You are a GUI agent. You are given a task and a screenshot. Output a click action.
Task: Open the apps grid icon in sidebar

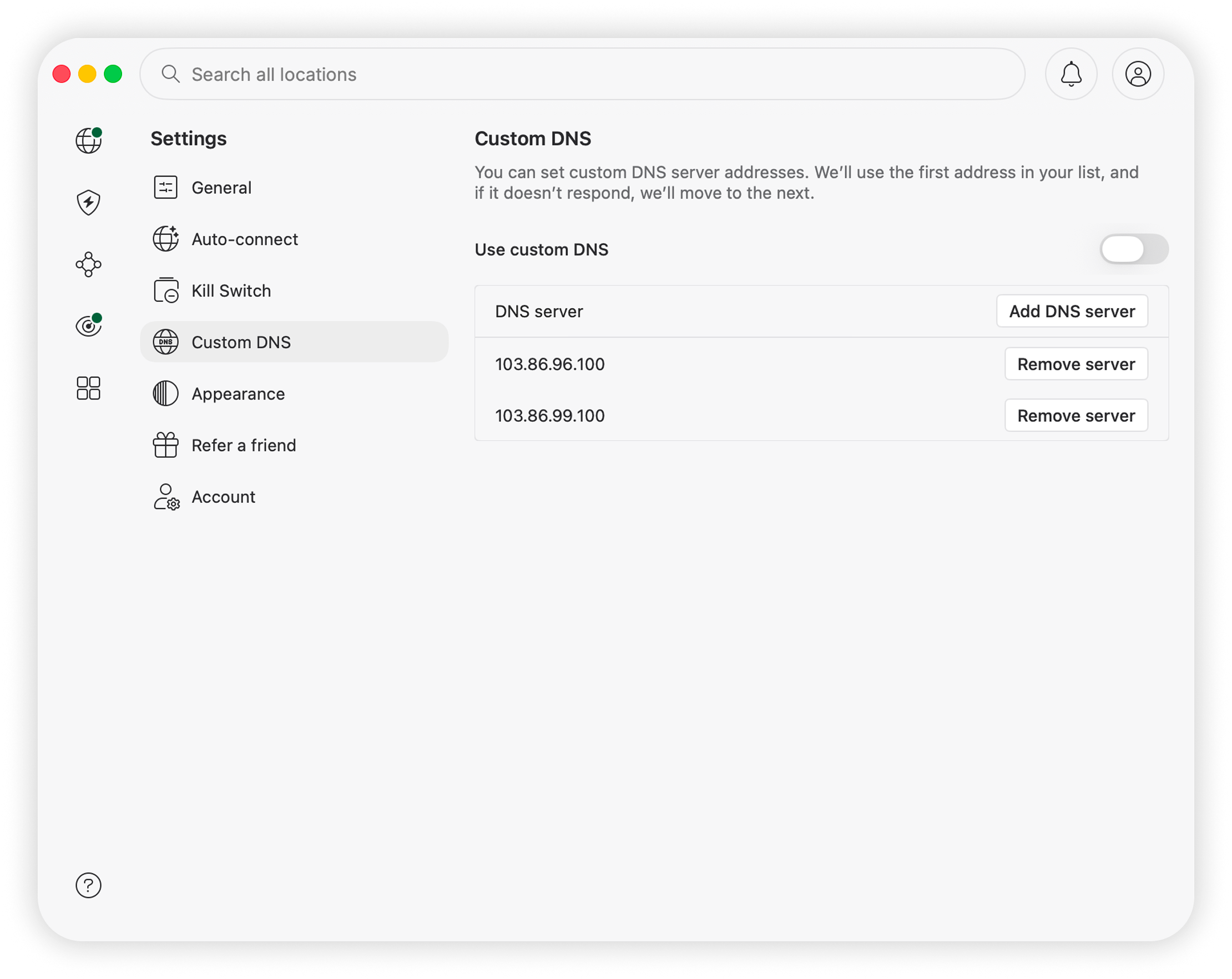pyautogui.click(x=89, y=388)
